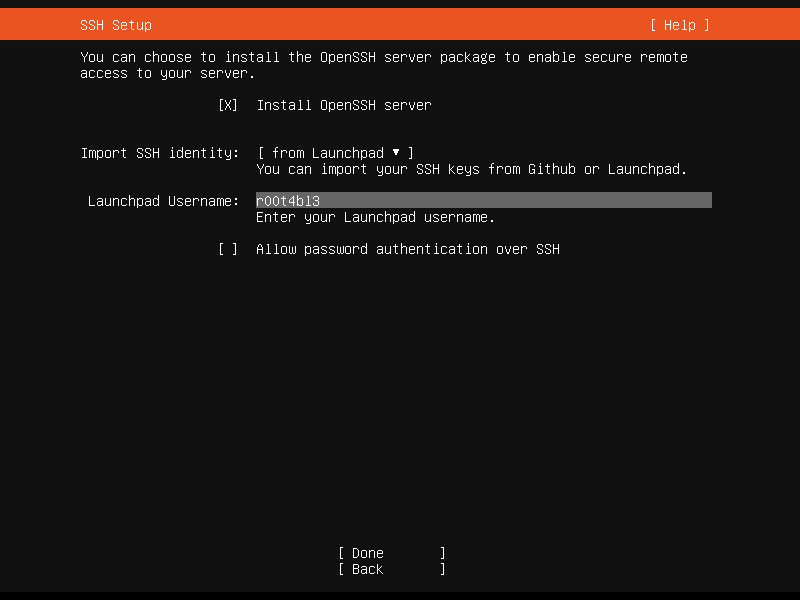Click the Install OpenSSH server label
This screenshot has height=600, width=800.
pyautogui.click(x=344, y=105)
